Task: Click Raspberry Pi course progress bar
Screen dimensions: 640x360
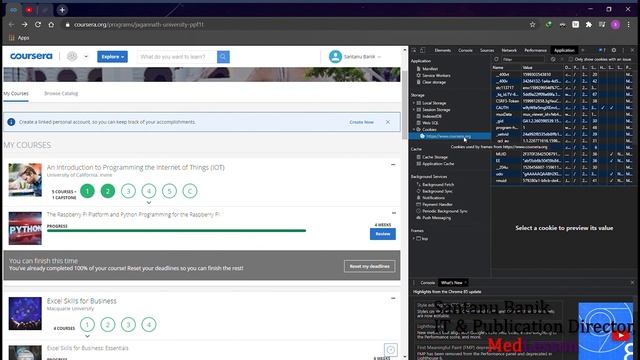Action: [176, 231]
